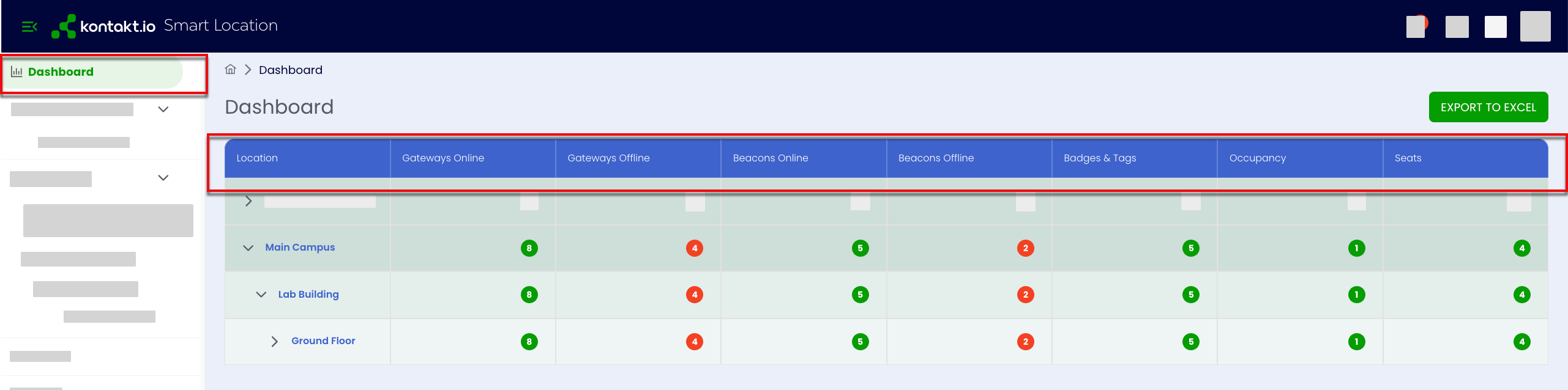Click Main Campus Badges & Tags badge 5

1191,248
